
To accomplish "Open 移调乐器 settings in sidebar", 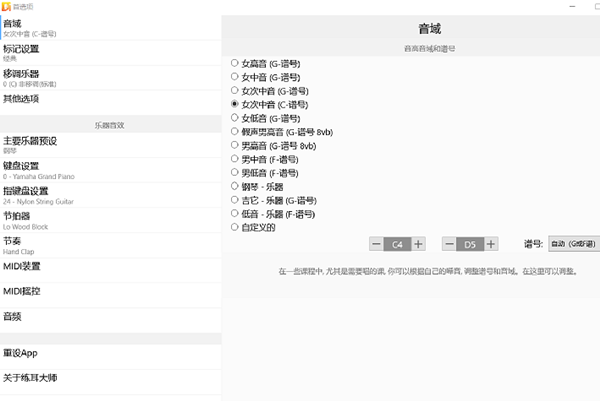I will click(x=110, y=77).
